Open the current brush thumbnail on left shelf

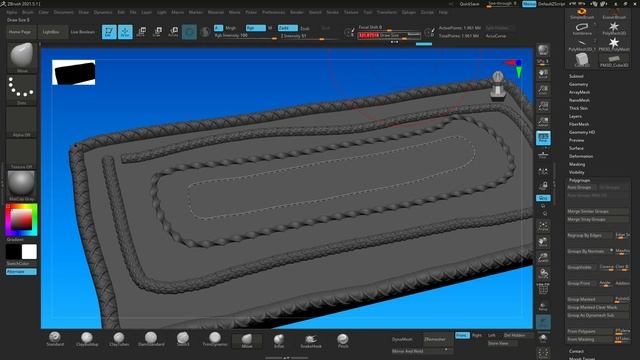point(22,57)
